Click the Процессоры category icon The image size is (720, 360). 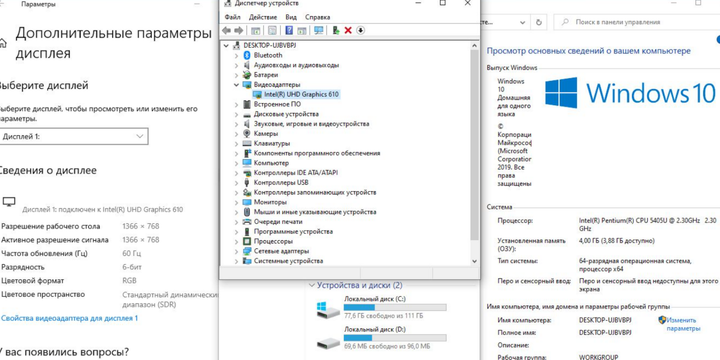point(247,241)
